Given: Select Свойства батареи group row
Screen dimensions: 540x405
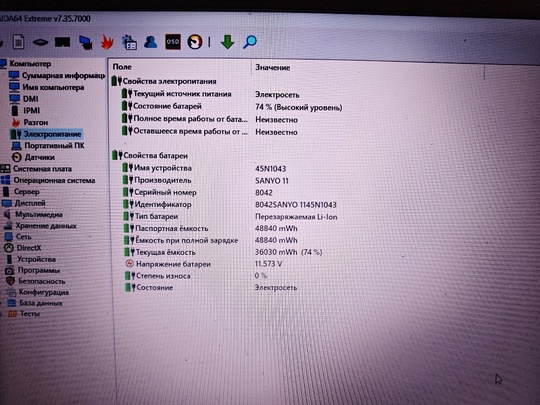Looking at the screenshot, I should point(150,155).
